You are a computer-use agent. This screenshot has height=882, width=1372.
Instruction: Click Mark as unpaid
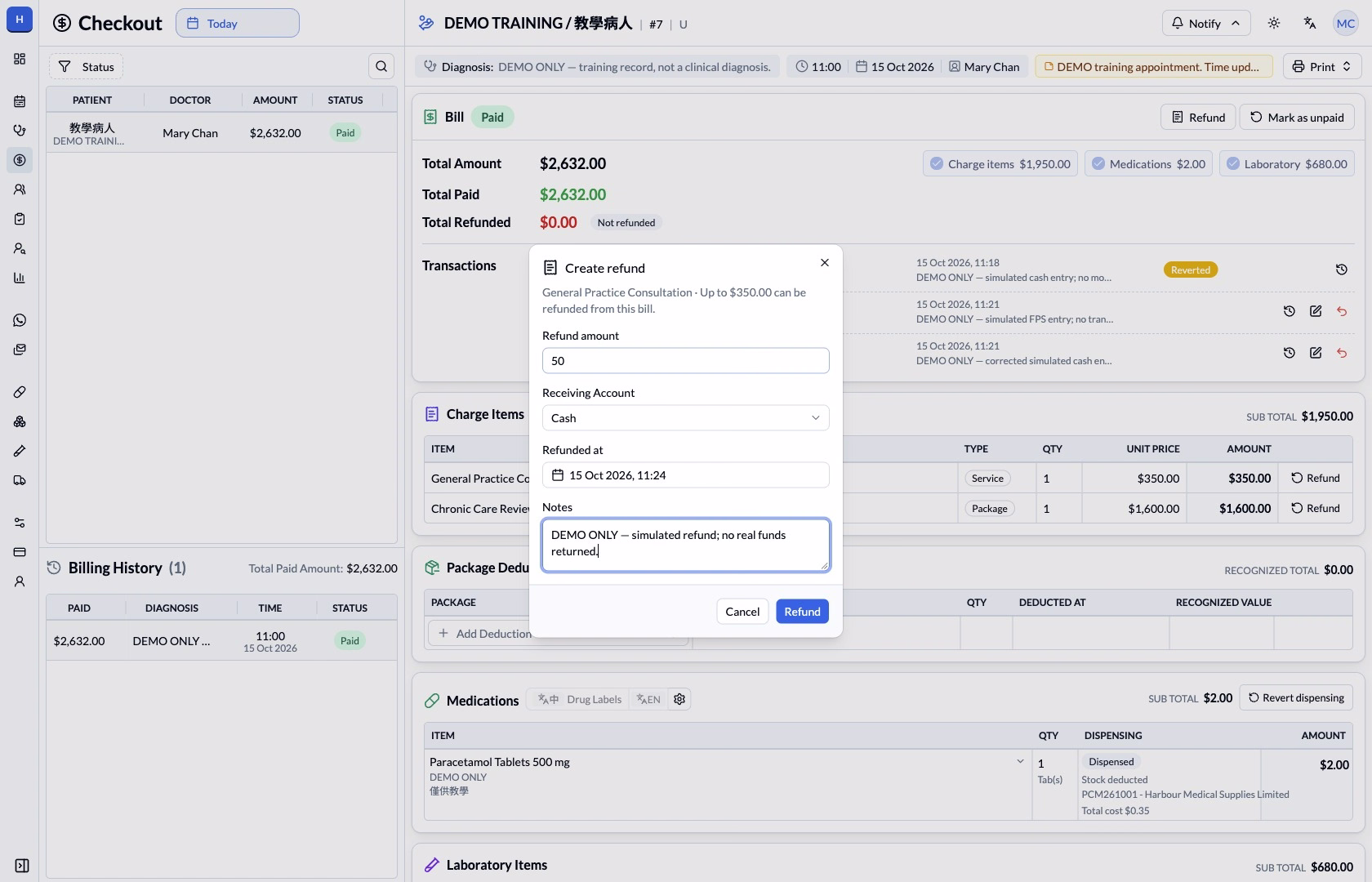point(1297,117)
